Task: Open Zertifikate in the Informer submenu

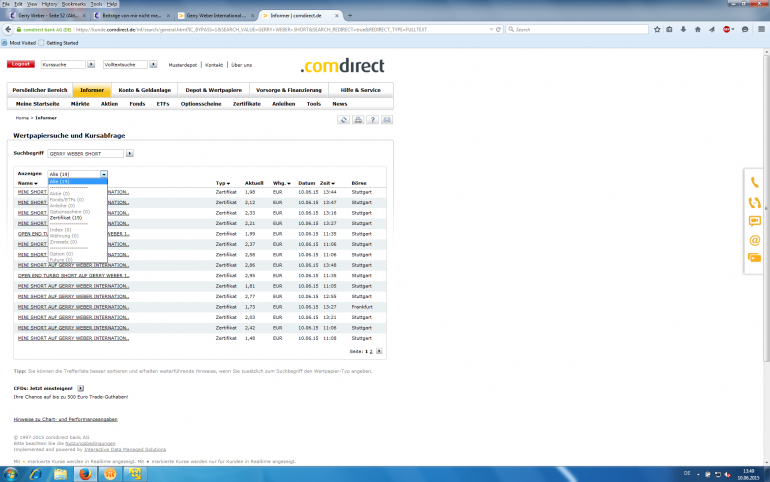Action: (x=247, y=104)
